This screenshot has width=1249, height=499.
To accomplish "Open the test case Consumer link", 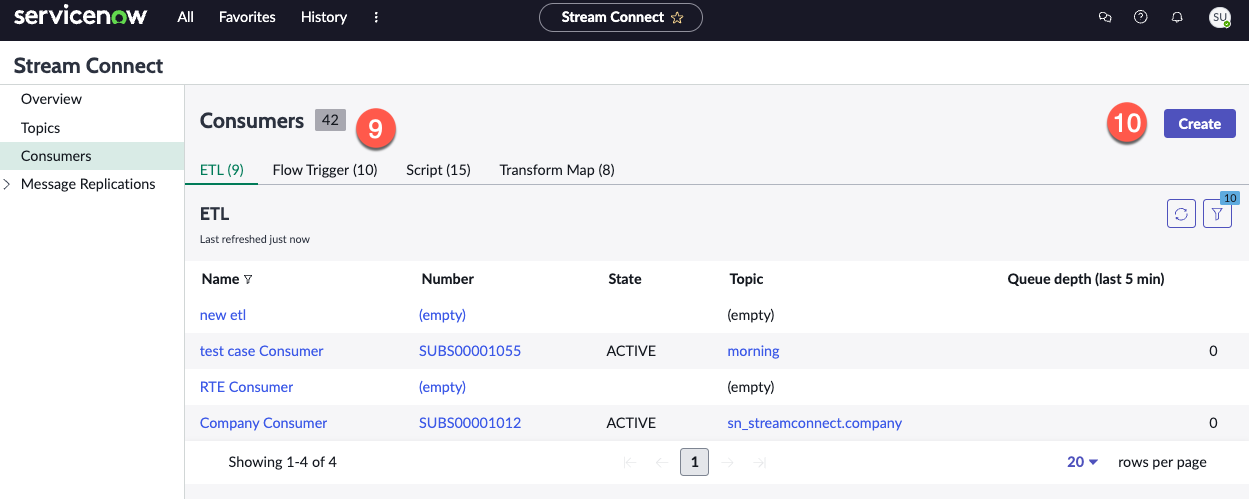I will [262, 351].
